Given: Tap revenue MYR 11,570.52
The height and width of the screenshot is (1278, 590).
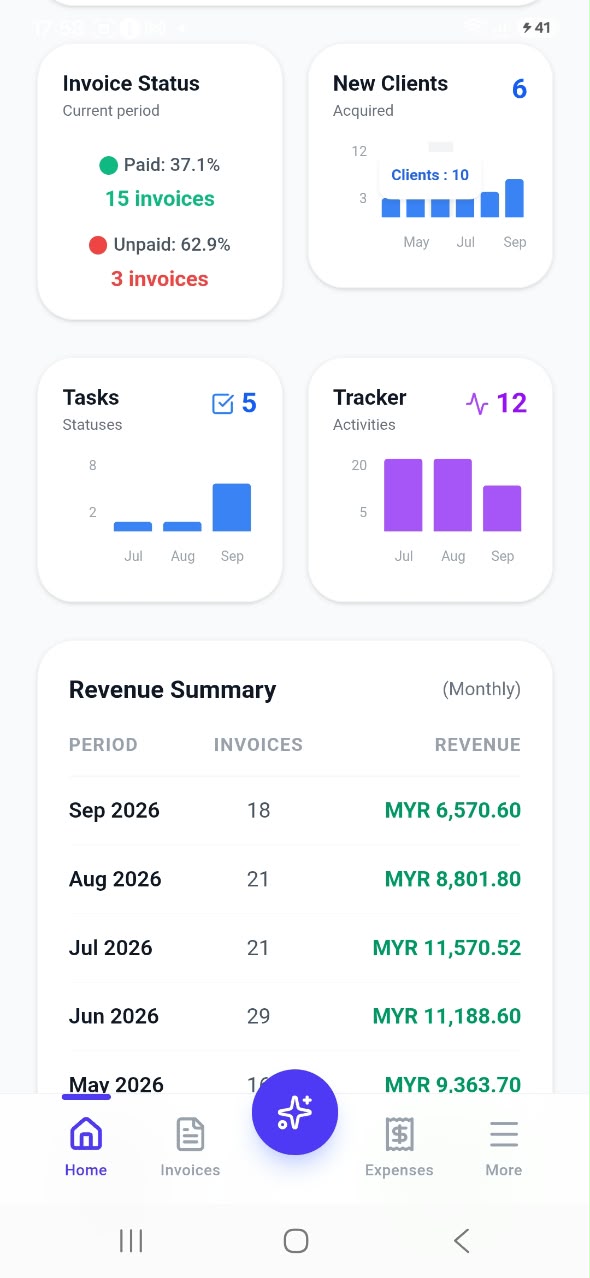Looking at the screenshot, I should (x=447, y=948).
